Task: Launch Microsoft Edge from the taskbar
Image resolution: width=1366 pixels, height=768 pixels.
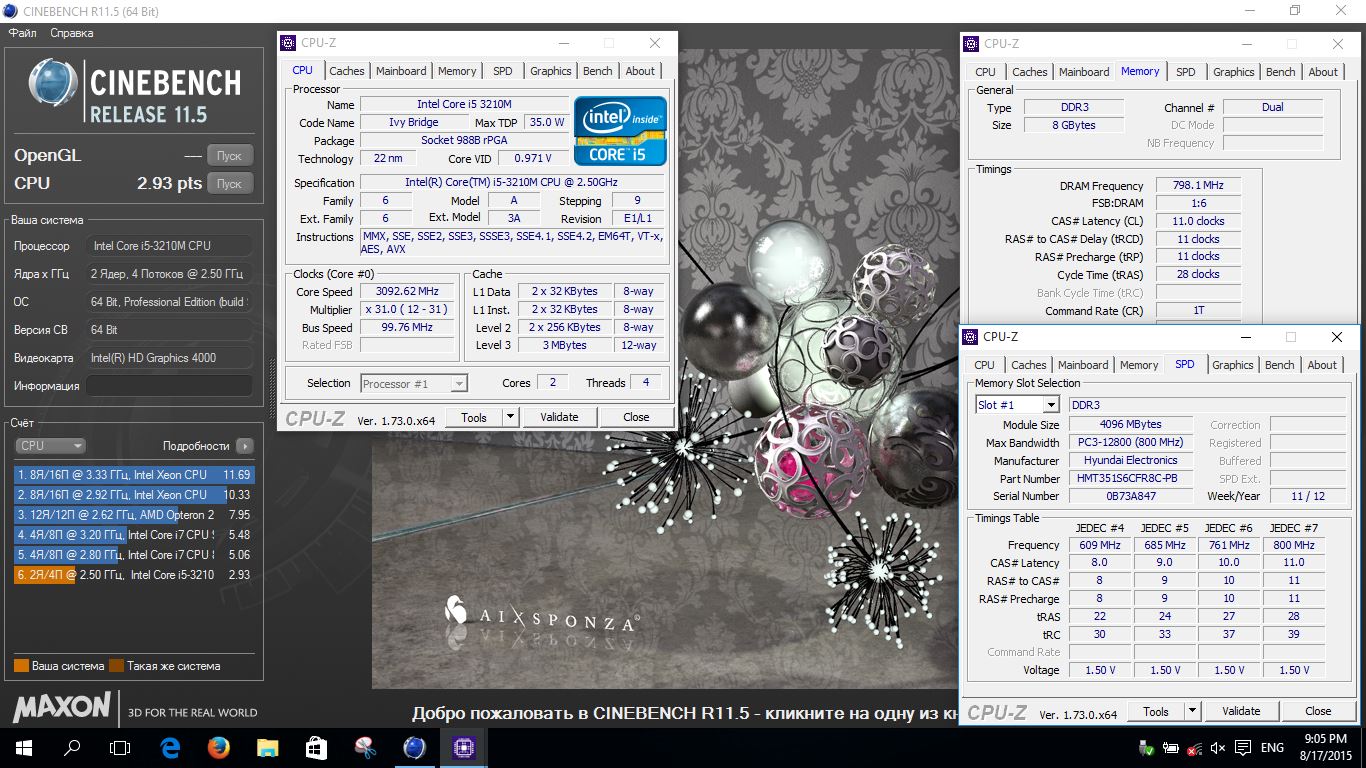Action: pos(170,747)
